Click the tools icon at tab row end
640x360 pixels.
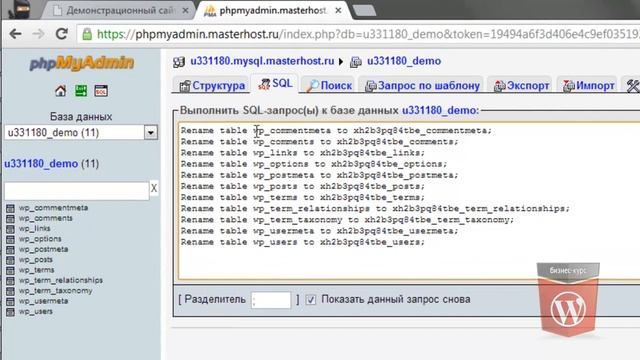633,86
